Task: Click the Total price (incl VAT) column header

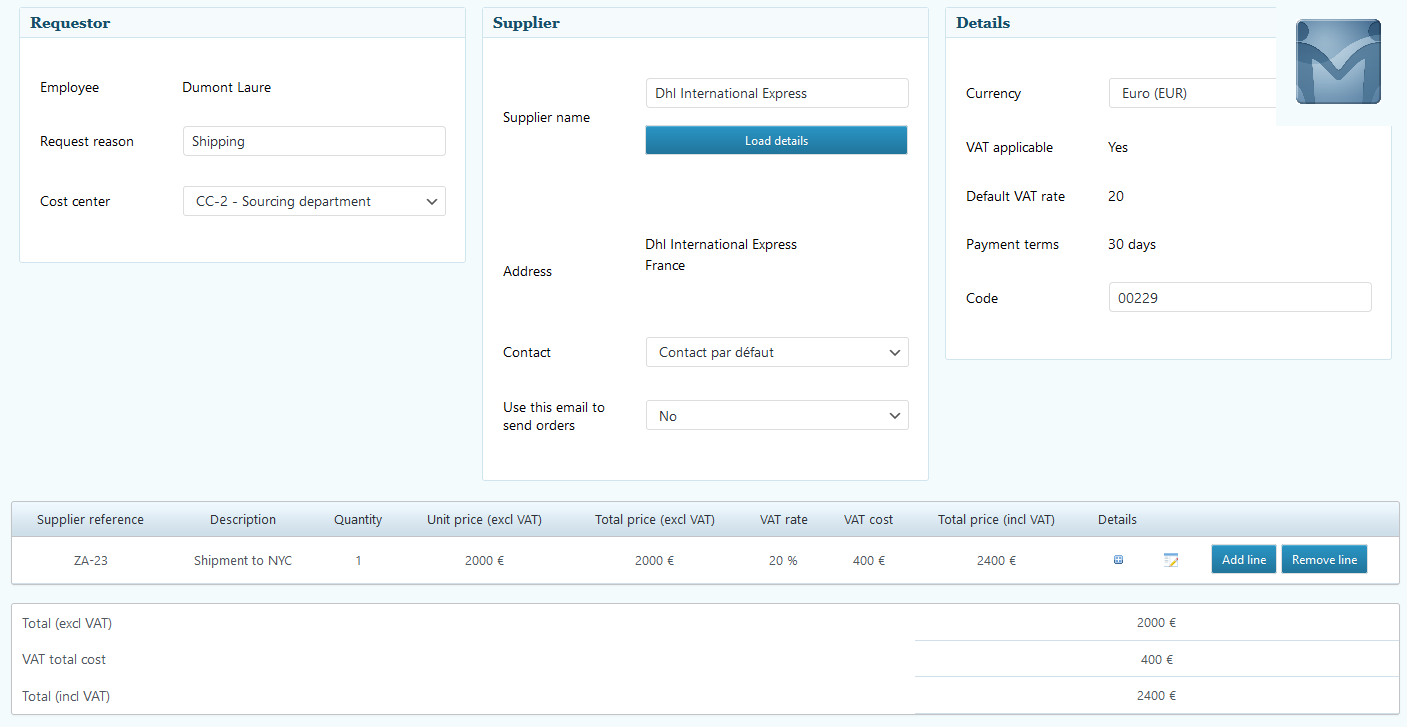Action: (x=996, y=520)
